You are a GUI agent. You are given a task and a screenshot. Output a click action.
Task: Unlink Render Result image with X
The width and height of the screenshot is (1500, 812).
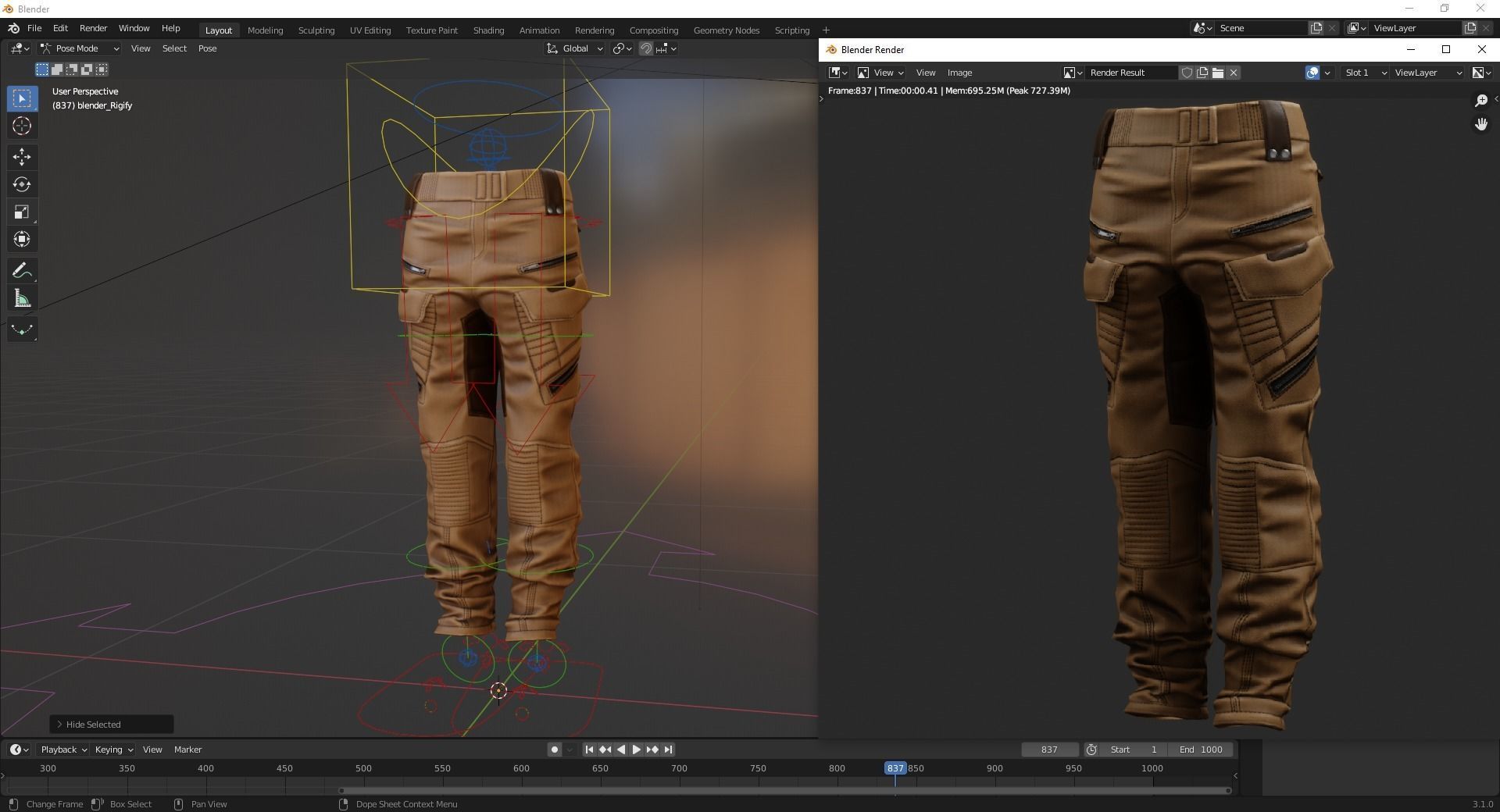1234,73
